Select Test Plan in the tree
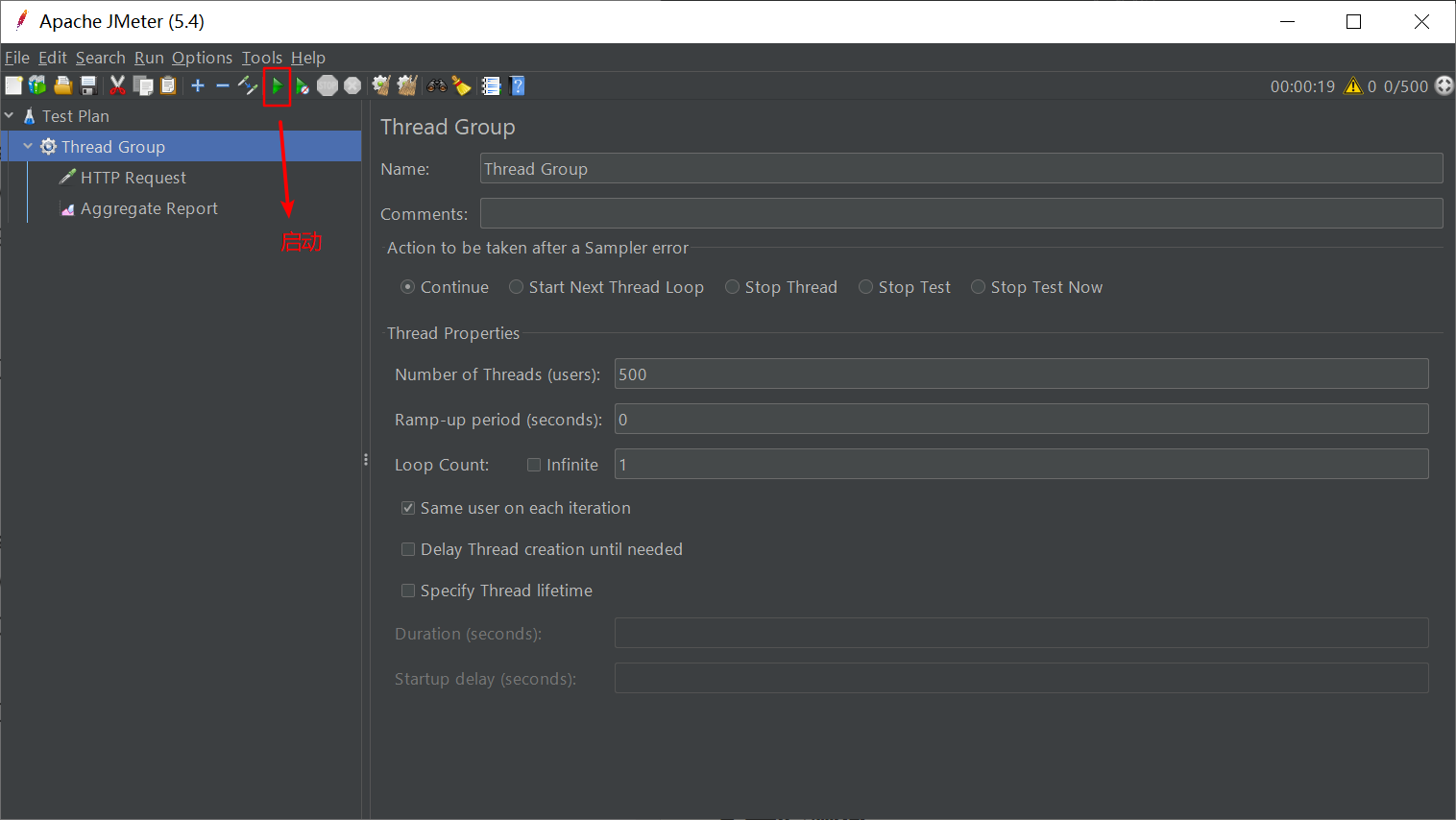 click(x=76, y=116)
